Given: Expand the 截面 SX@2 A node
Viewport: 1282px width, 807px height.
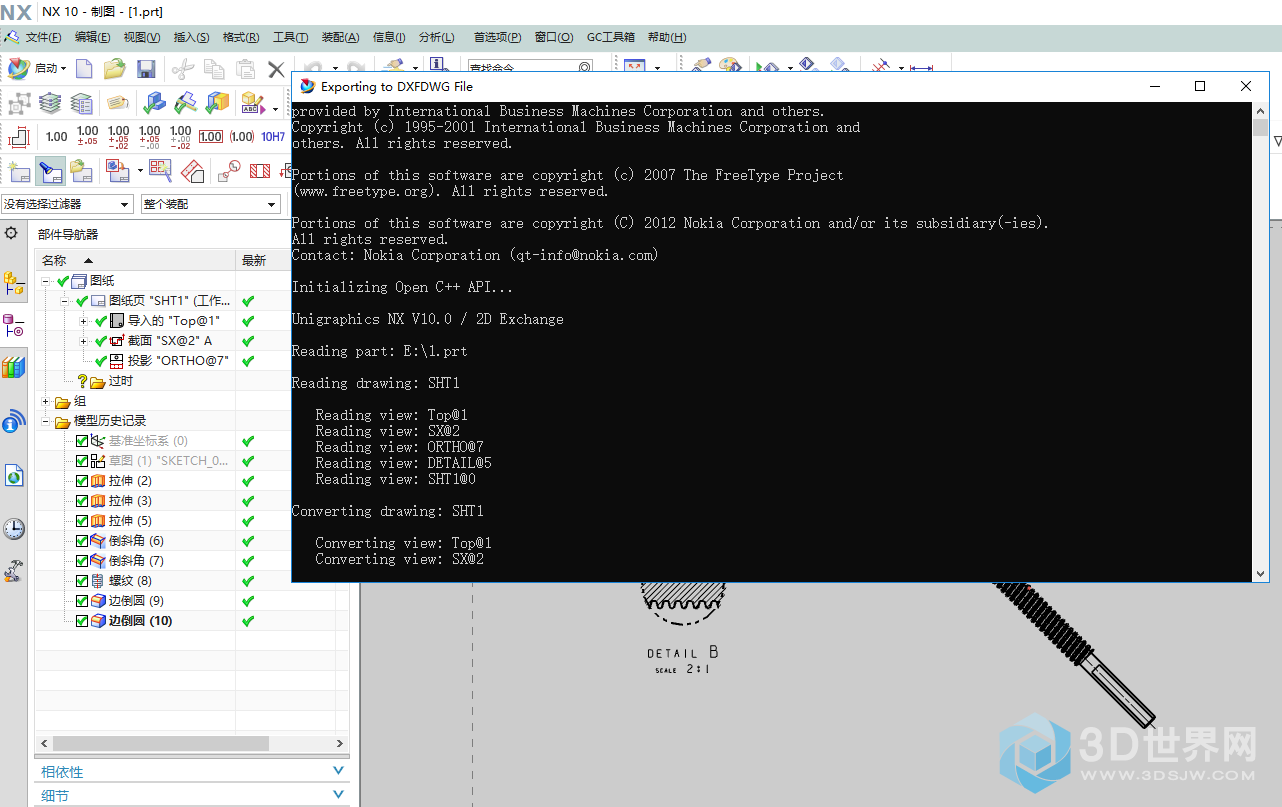Looking at the screenshot, I should [84, 341].
